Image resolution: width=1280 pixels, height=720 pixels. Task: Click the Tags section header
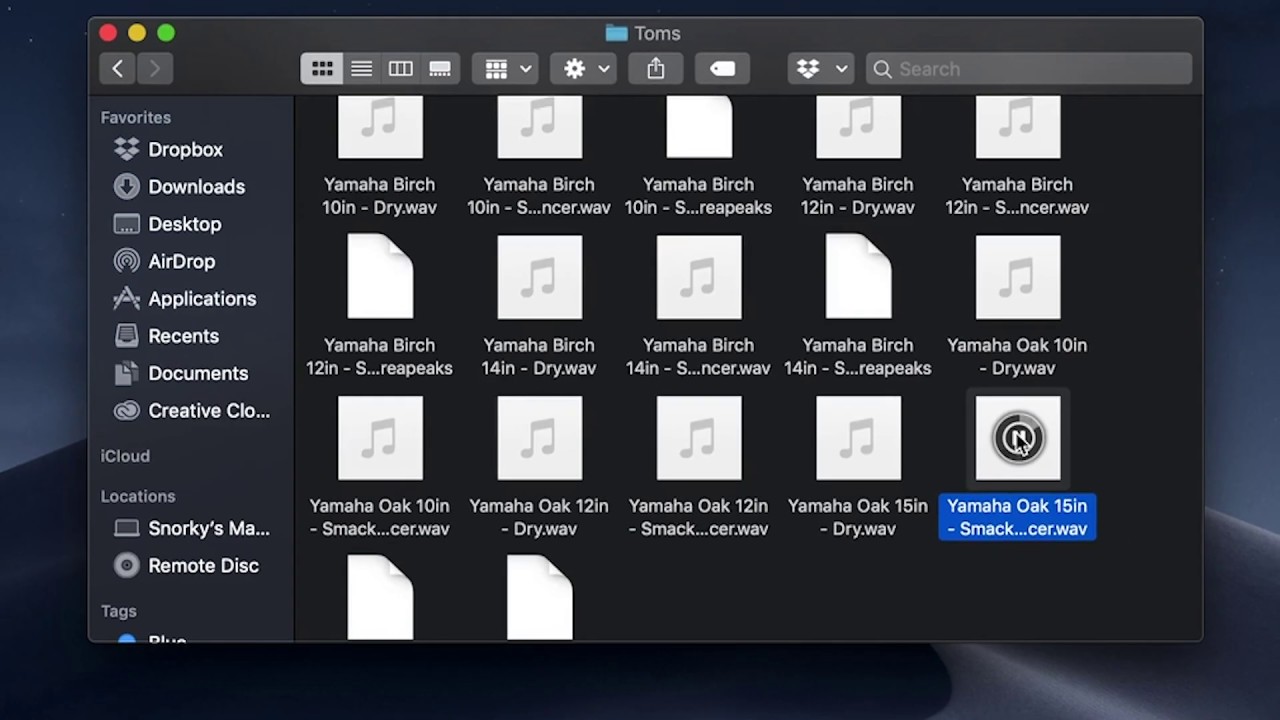pyautogui.click(x=119, y=611)
